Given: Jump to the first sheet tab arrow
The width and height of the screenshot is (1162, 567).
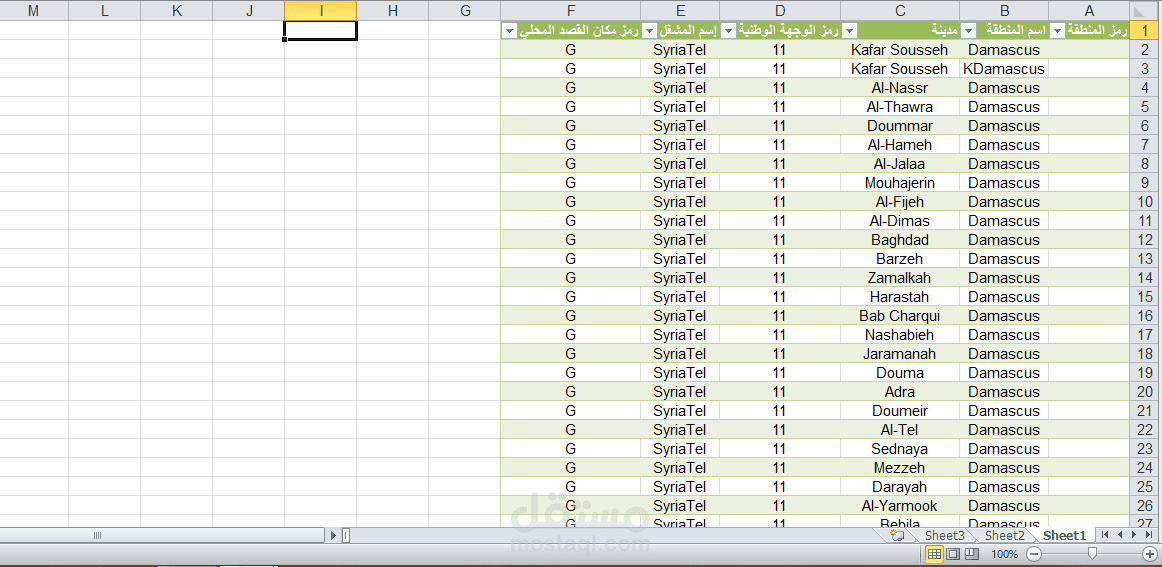Looking at the screenshot, I should (1105, 535).
